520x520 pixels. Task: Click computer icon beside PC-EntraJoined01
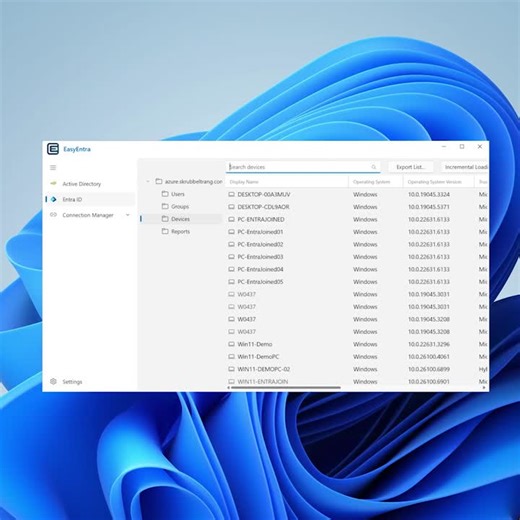231,232
